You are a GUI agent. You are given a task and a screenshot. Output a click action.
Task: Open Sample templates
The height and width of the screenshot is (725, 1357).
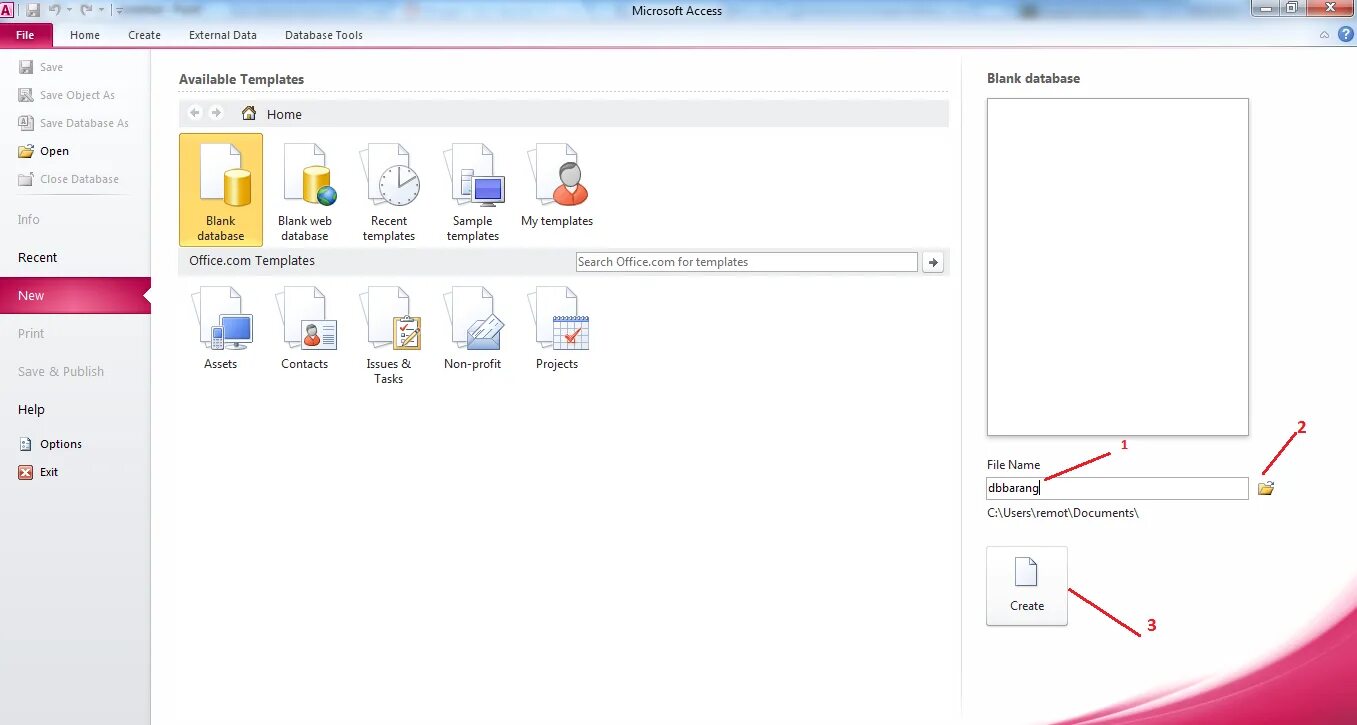point(473,192)
